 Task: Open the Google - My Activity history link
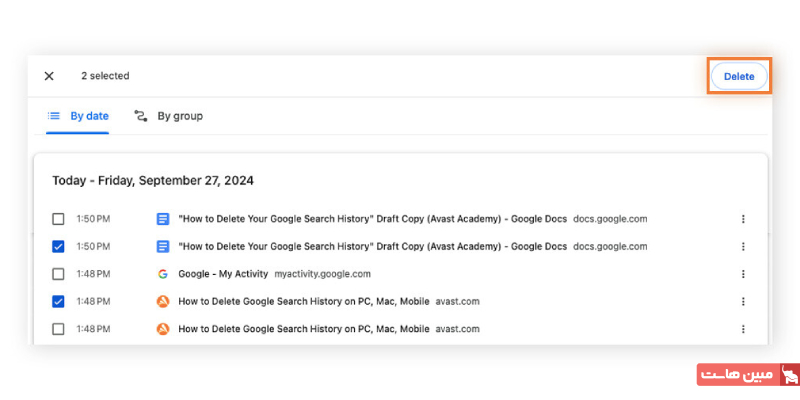pyautogui.click(x=223, y=274)
